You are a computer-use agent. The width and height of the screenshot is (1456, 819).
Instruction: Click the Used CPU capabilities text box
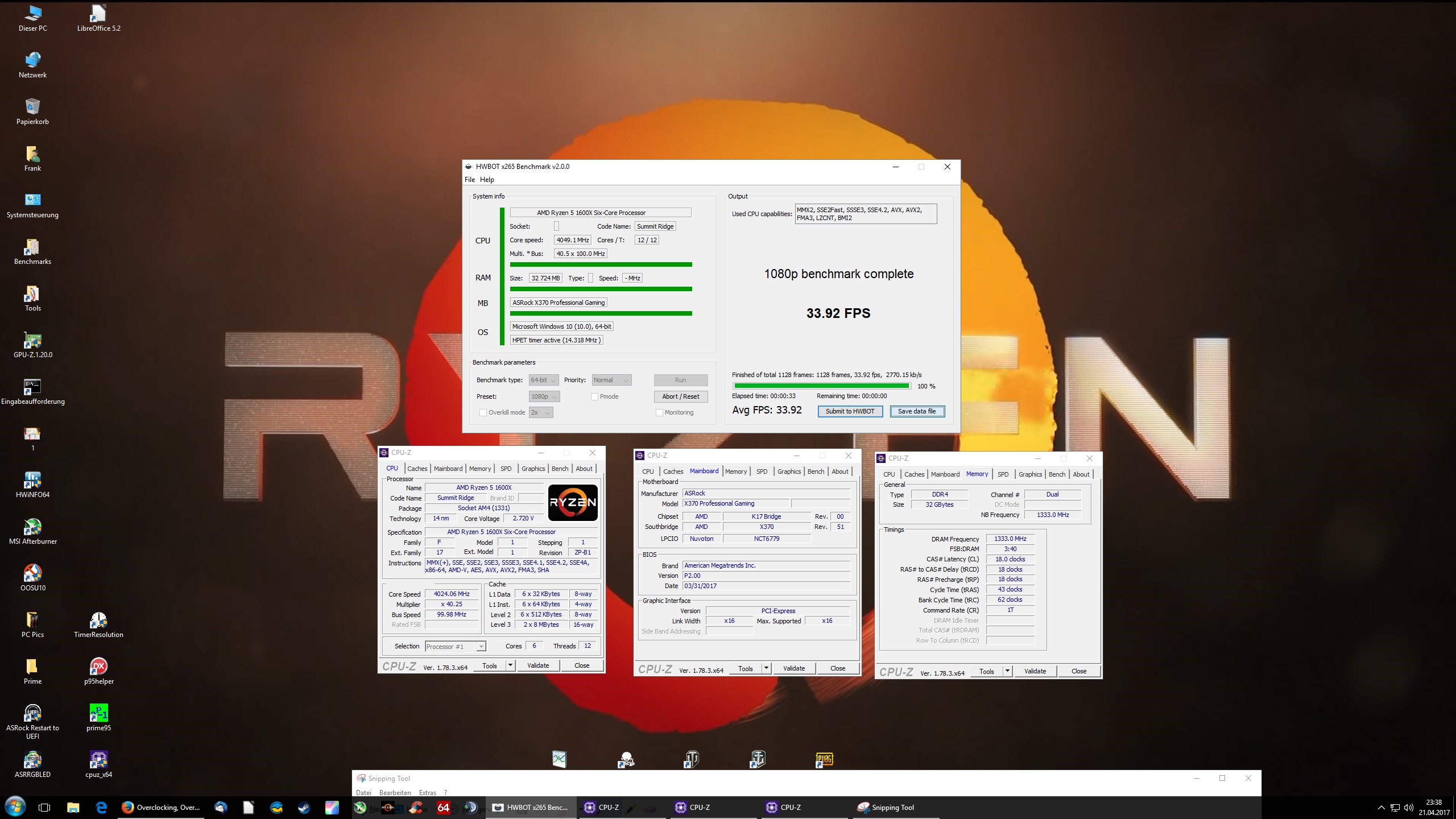coord(866,214)
